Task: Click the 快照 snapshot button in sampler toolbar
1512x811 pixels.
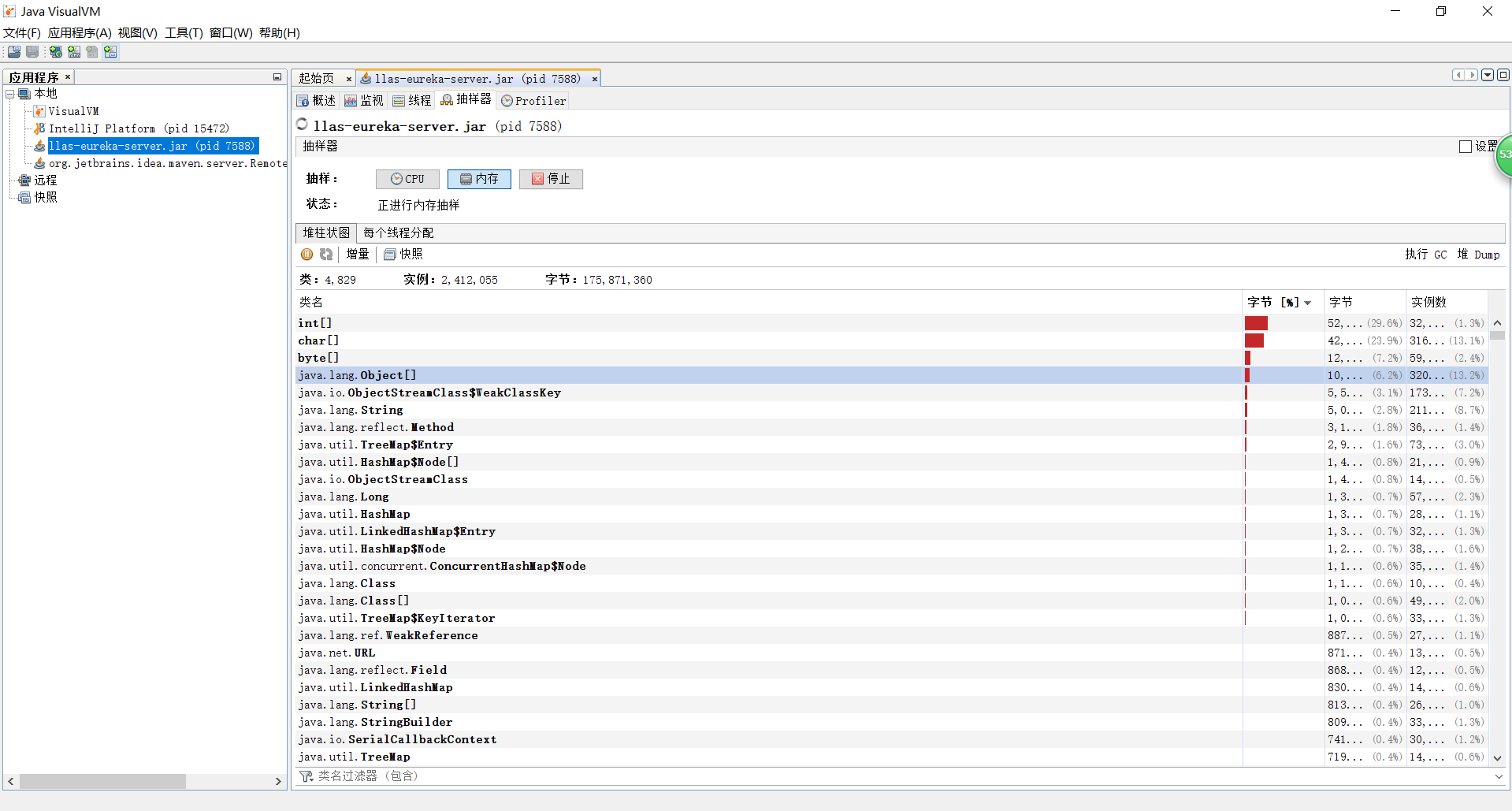Action: click(403, 255)
